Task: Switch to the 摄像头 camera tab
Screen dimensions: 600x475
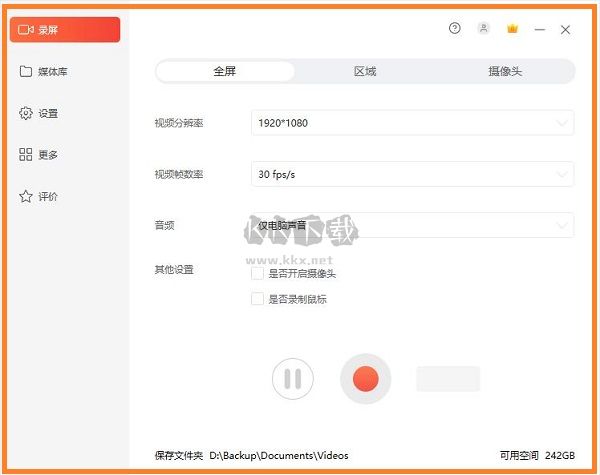Action: 504,72
